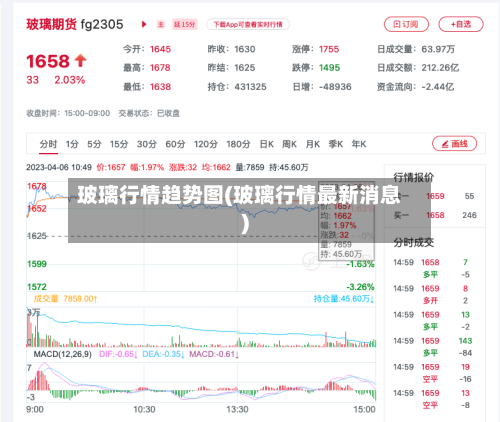This screenshot has height=422, width=500.
Task: Click the 昨结 value 1625
Action: [245, 68]
